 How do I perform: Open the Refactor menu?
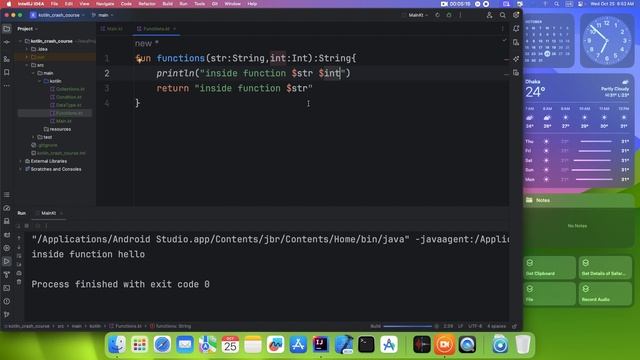(147, 4)
